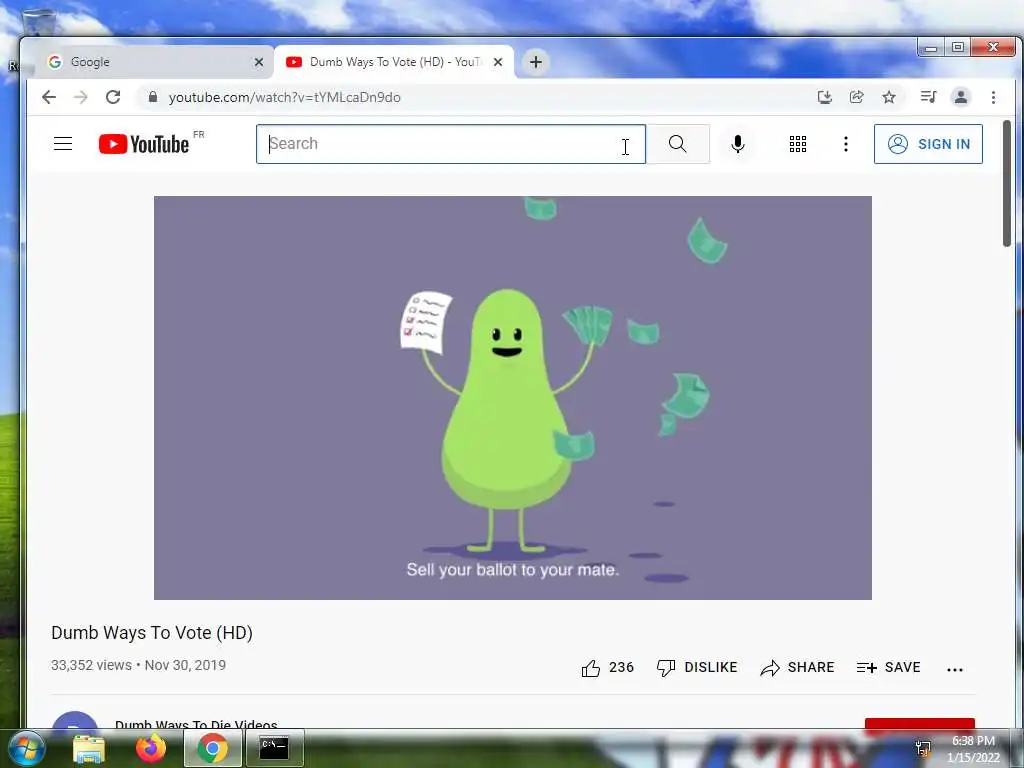Click the SAVE to playlist button
This screenshot has height=768, width=1024.
pyautogui.click(x=888, y=667)
